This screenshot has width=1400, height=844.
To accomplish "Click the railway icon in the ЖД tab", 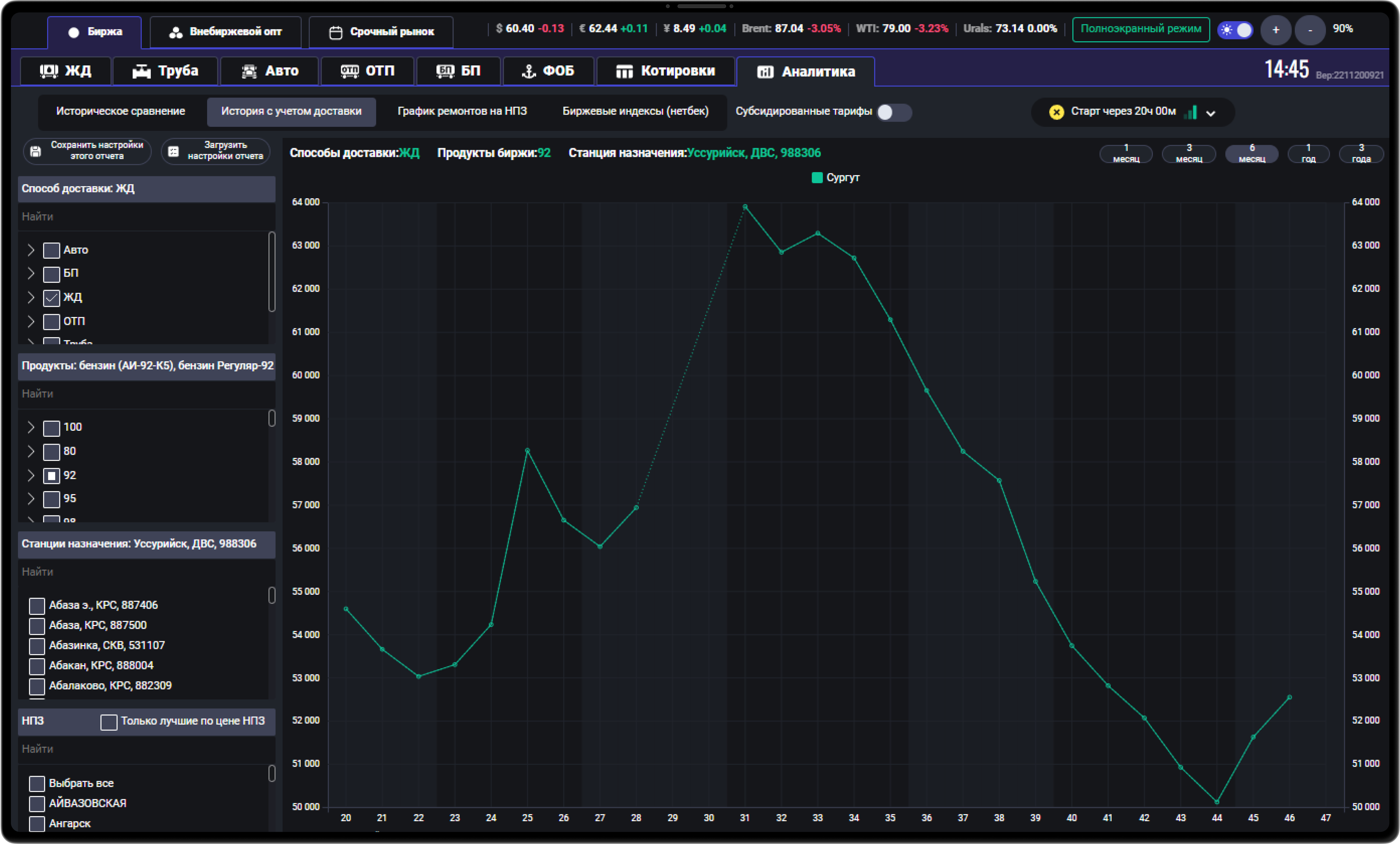I will tap(48, 71).
